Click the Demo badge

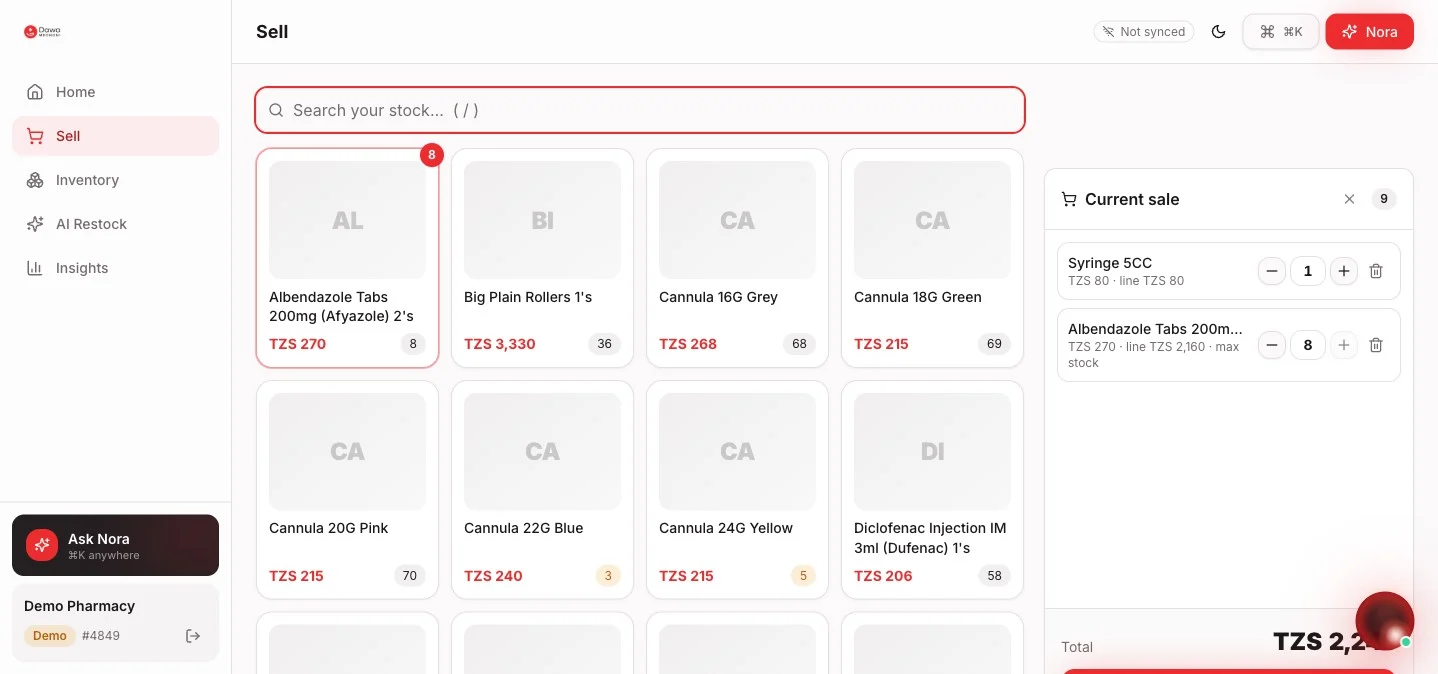pyautogui.click(x=50, y=636)
